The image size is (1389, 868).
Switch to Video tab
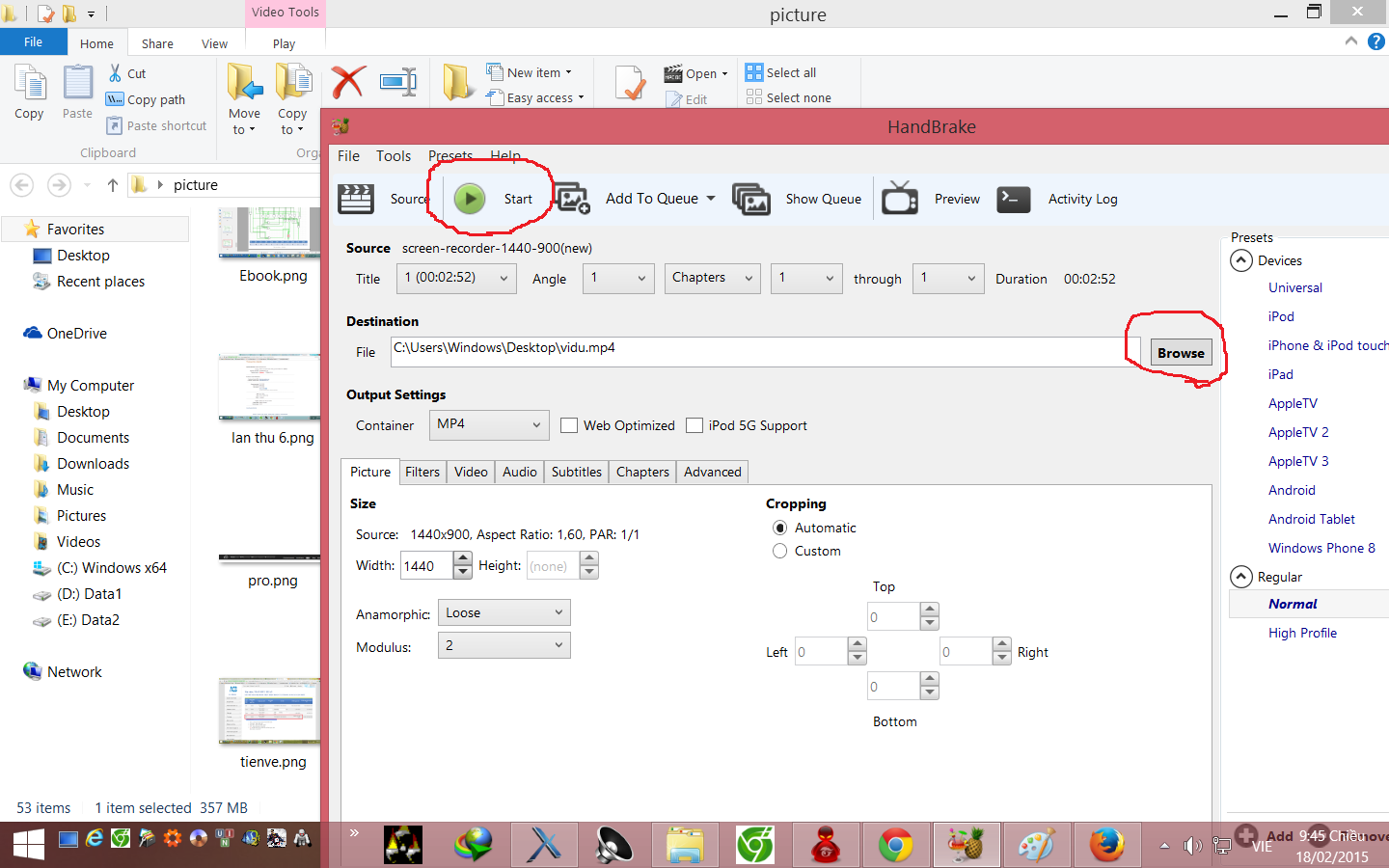click(471, 472)
